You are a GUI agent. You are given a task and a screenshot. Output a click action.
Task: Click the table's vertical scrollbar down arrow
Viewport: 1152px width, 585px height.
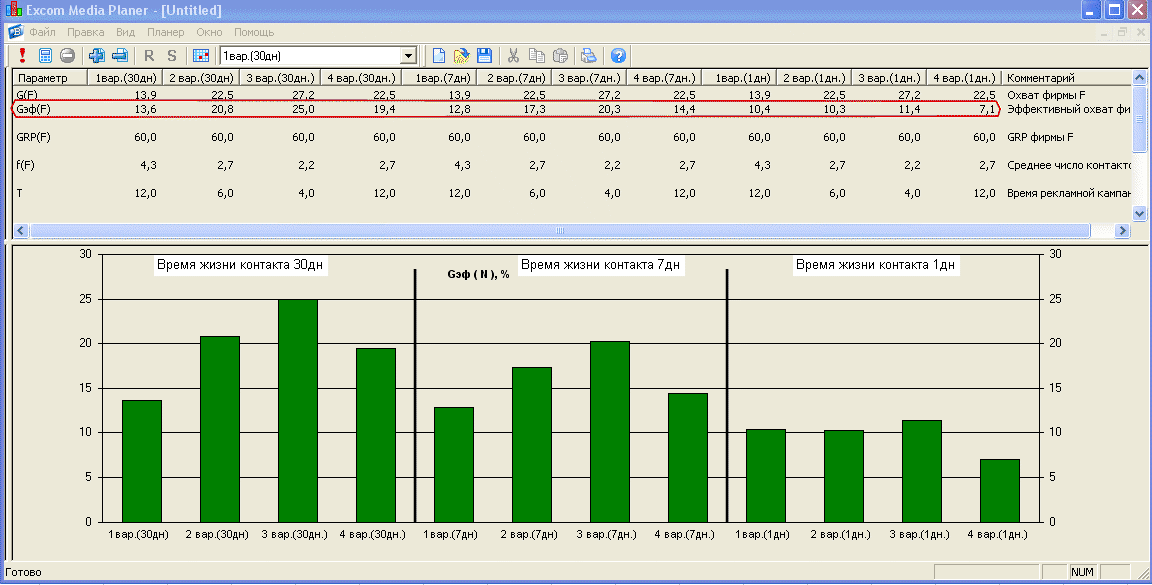coord(1139,213)
